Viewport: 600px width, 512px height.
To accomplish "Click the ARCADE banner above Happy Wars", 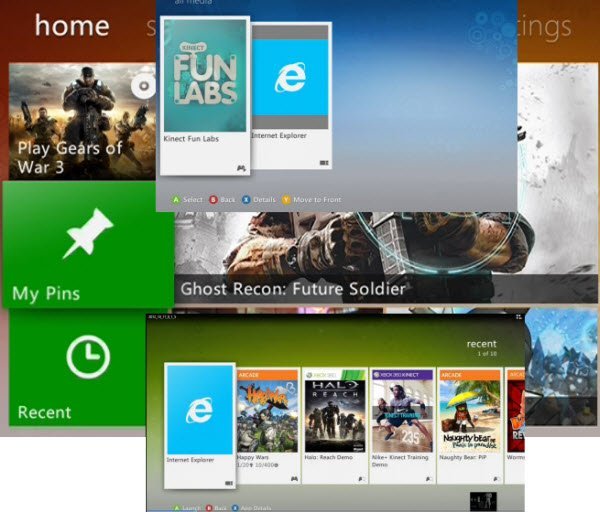I will 267,375.
